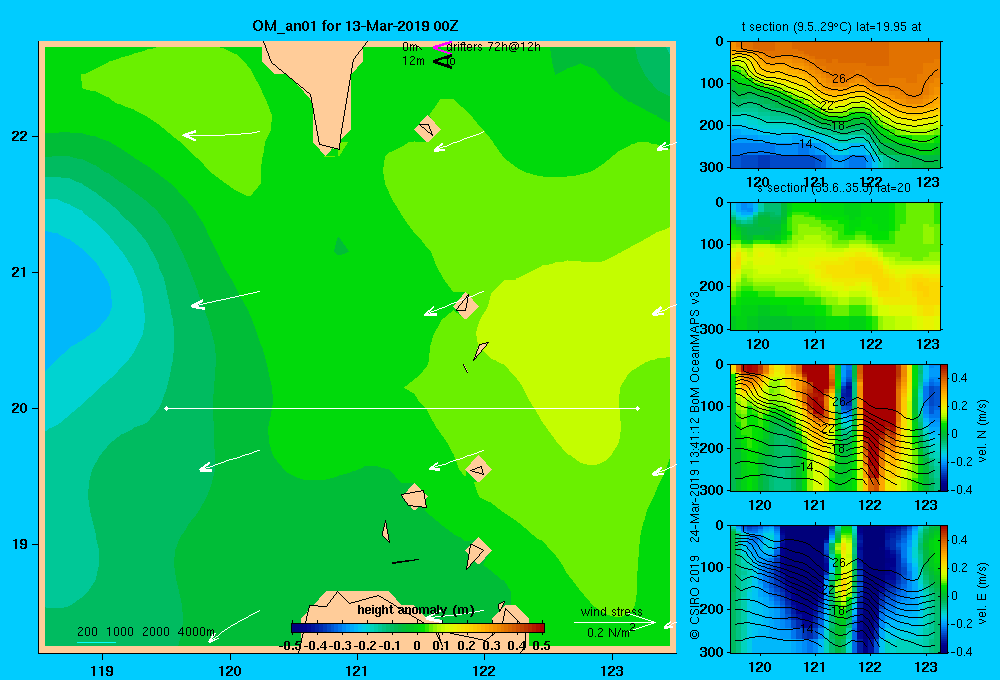Click the 0.4 tick on vel. N colorbar
Image resolution: width=1000 pixels, height=680 pixels.
(x=959, y=378)
